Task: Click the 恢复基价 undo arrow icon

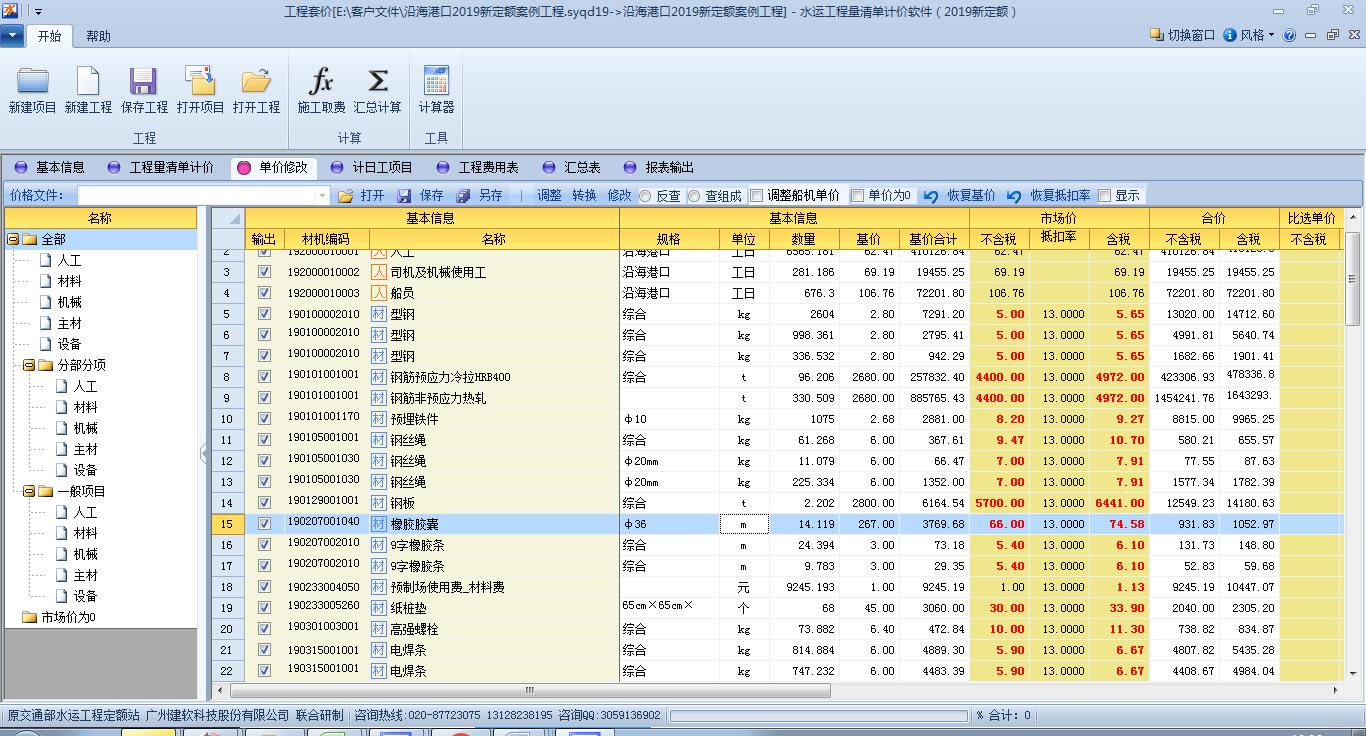Action: tap(931, 196)
